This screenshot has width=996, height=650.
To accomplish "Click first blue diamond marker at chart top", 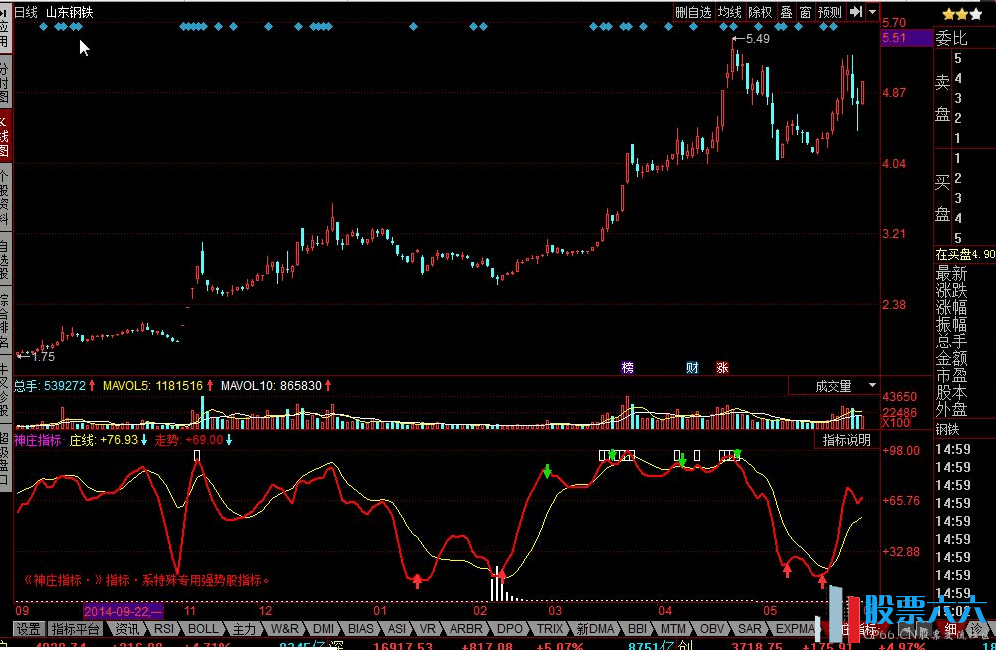I will click(43, 28).
